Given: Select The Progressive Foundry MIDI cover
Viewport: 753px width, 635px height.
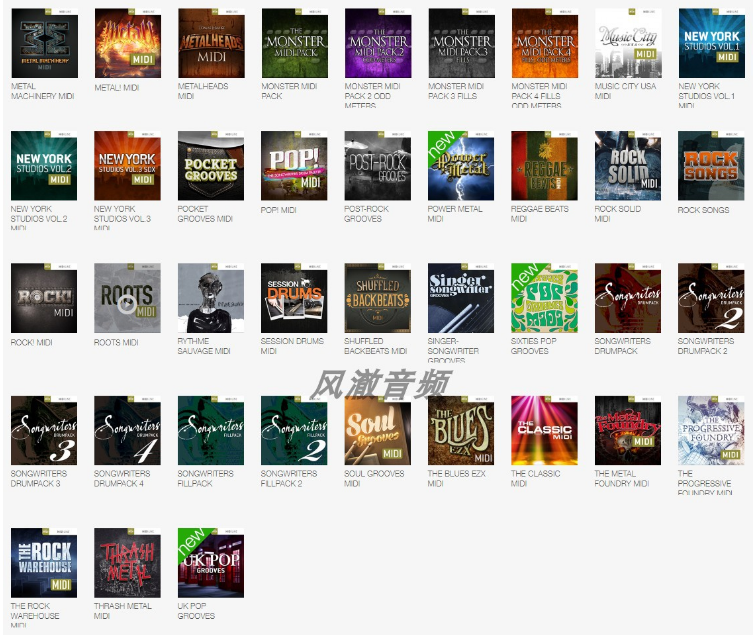Looking at the screenshot, I should (711, 430).
